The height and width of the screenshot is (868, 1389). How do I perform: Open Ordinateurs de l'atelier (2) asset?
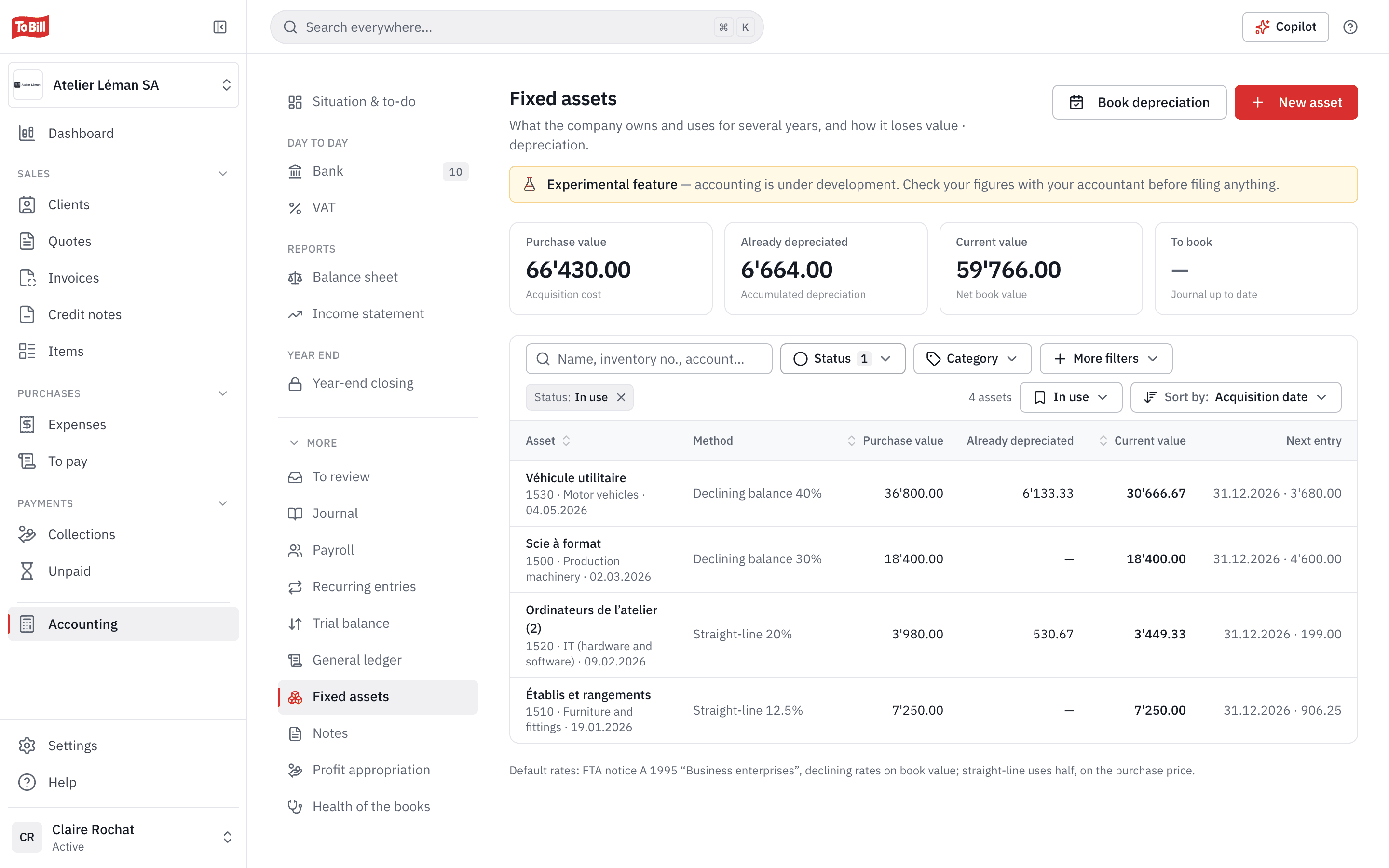[933, 634]
